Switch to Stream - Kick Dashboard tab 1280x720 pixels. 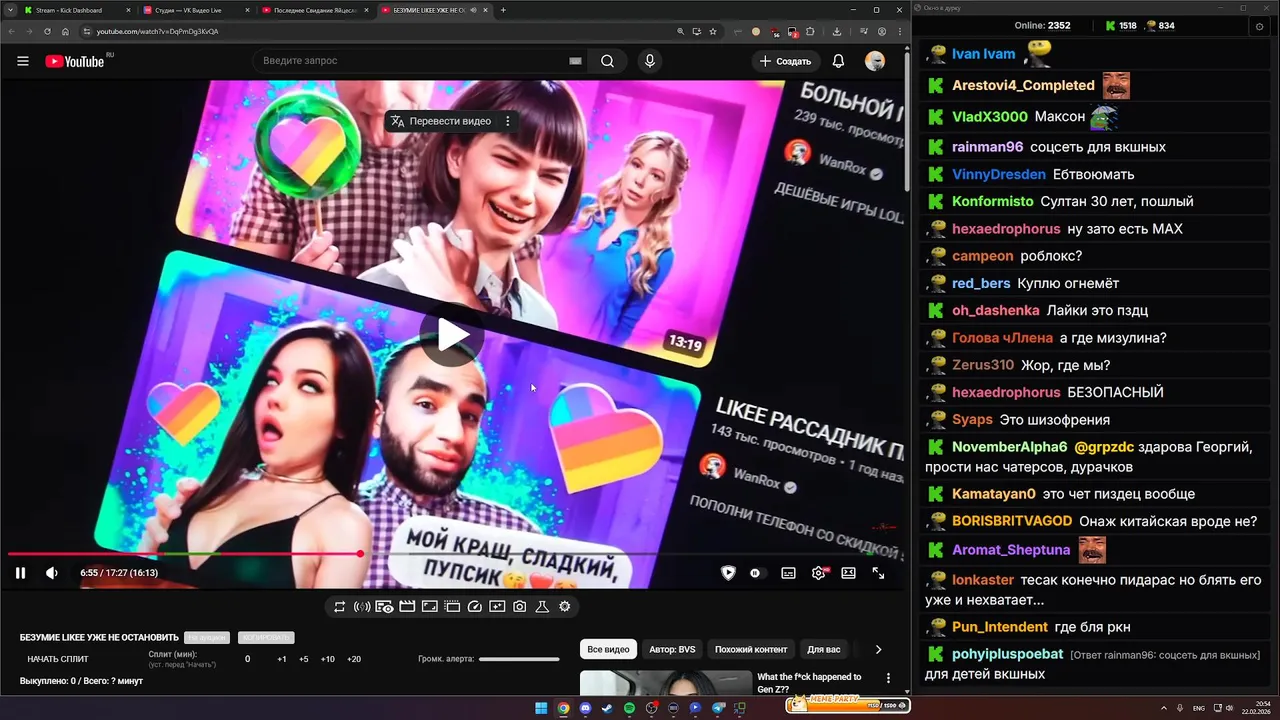(x=77, y=10)
